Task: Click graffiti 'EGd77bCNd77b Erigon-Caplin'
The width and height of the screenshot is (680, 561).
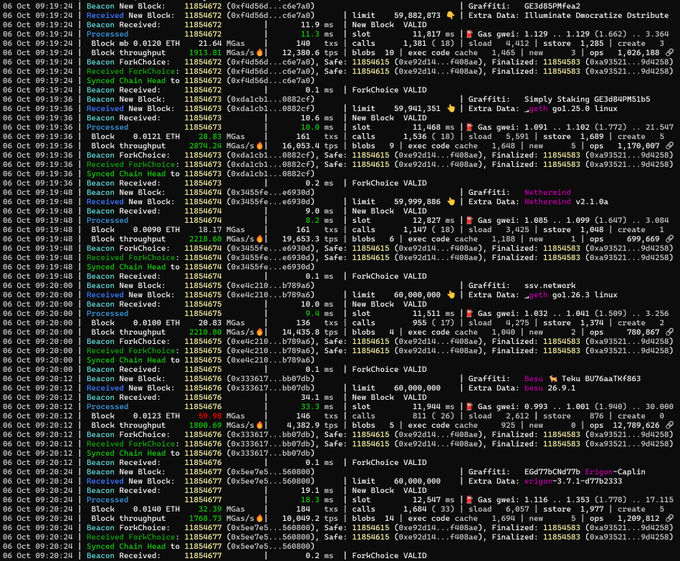Action: [x=585, y=472]
